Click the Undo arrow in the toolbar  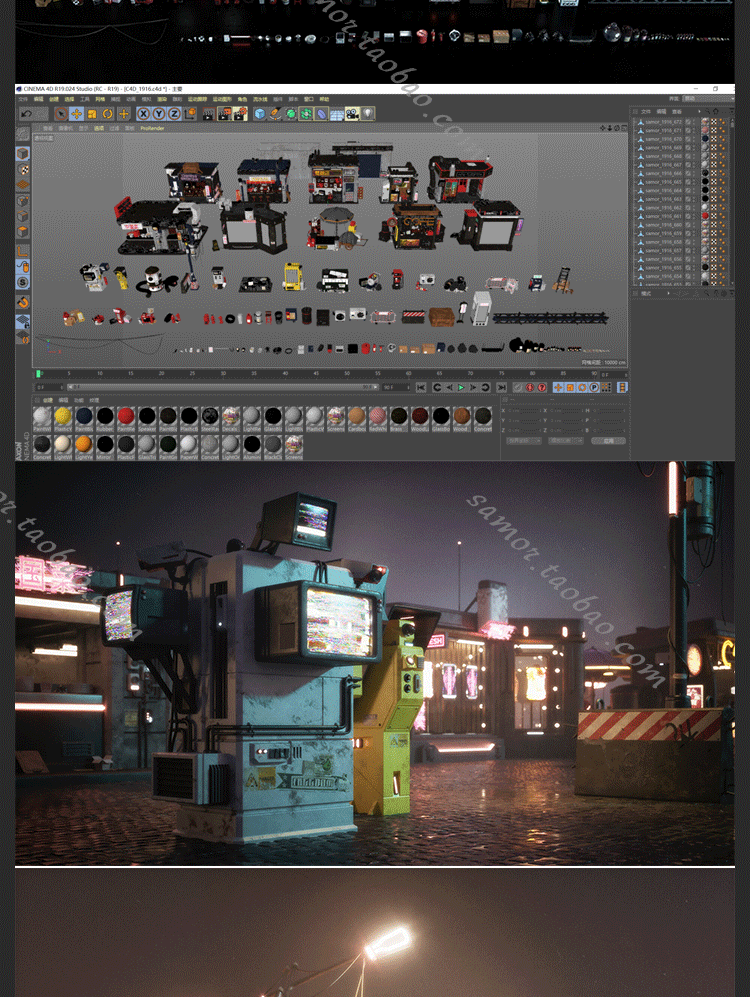(x=27, y=114)
